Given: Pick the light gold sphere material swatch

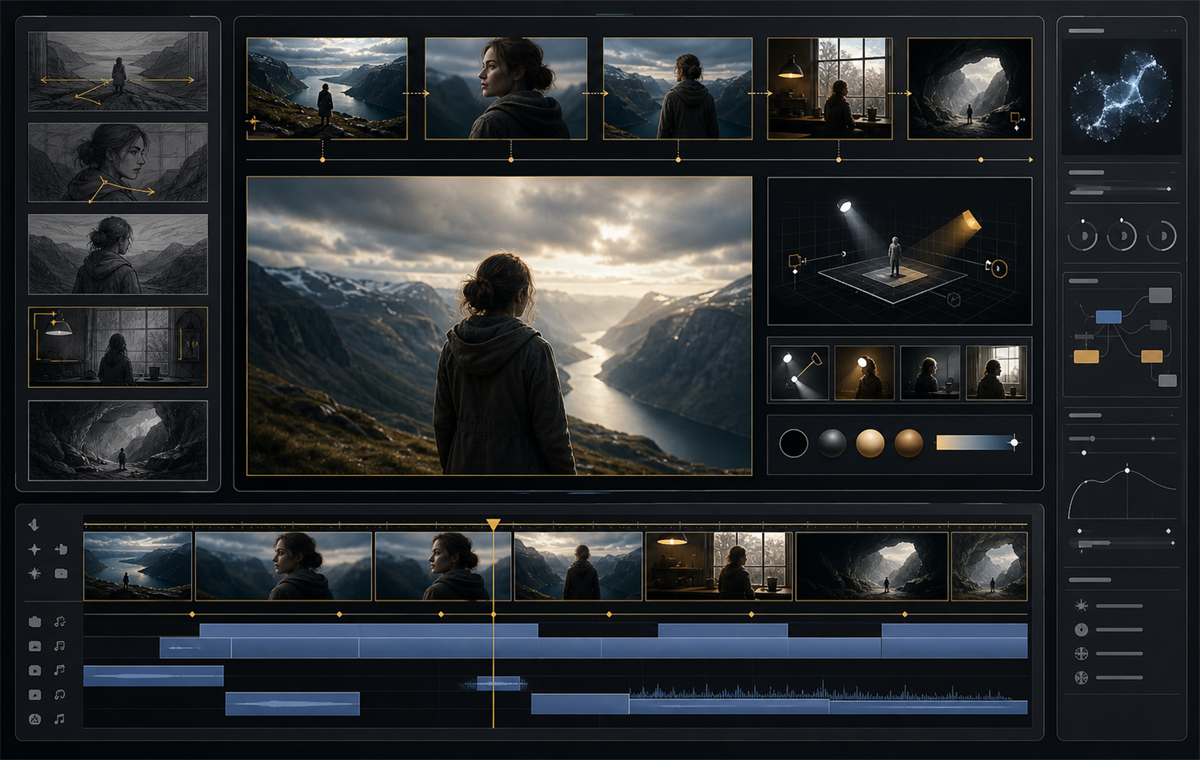Looking at the screenshot, I should 870,443.
